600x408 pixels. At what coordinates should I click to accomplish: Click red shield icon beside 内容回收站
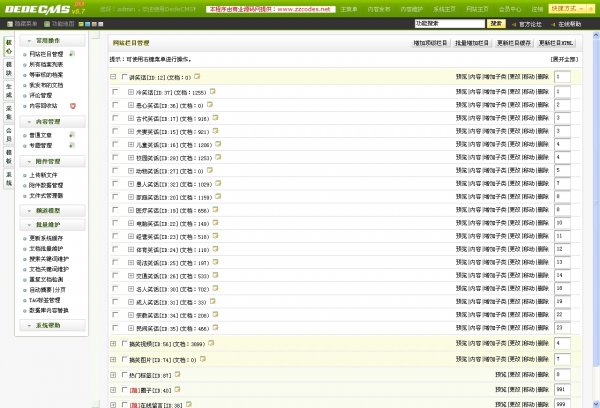(x=73, y=106)
